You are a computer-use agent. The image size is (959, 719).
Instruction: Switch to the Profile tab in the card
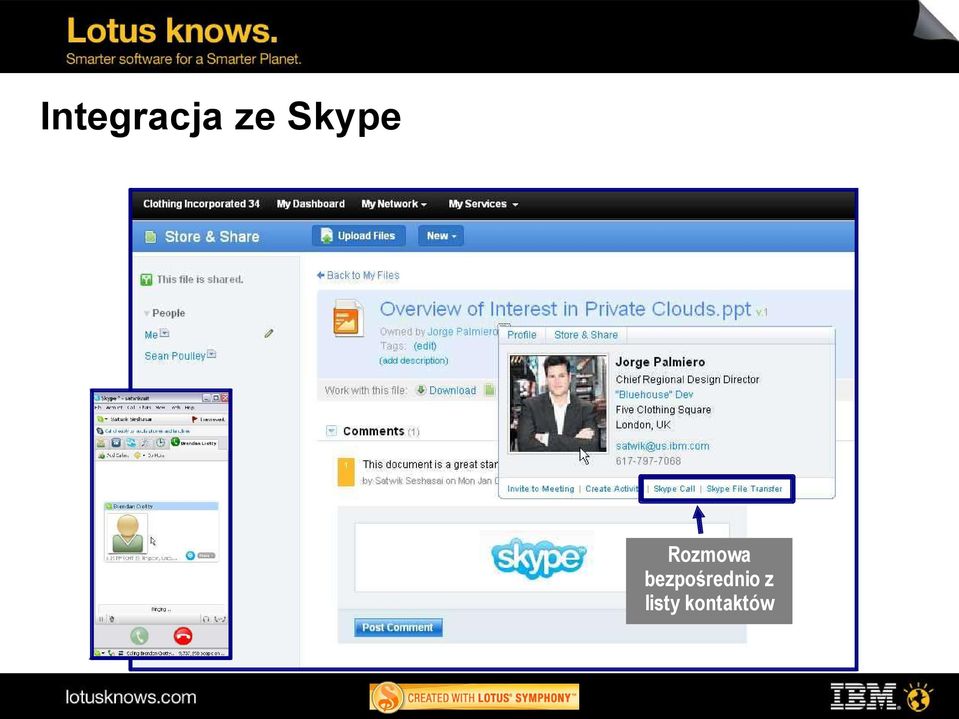pyautogui.click(x=522, y=335)
